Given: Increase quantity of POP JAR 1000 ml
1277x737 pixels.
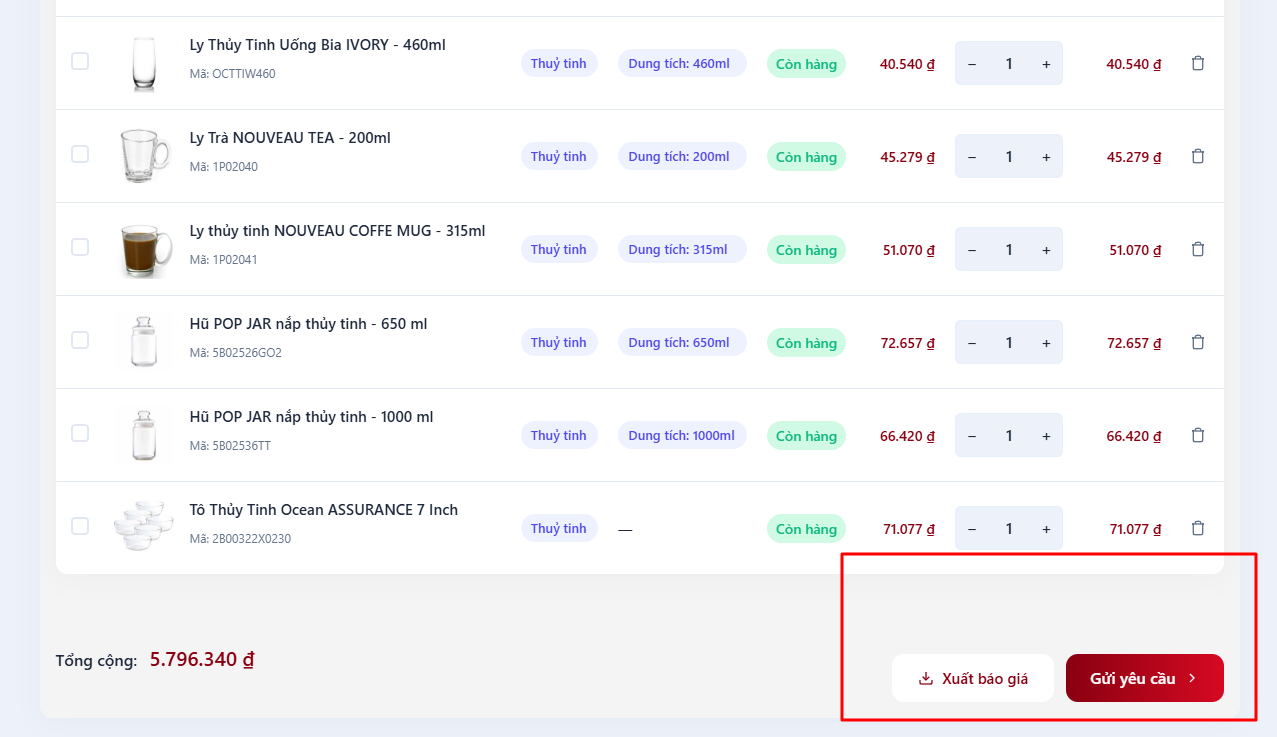Looking at the screenshot, I should 1046,436.
